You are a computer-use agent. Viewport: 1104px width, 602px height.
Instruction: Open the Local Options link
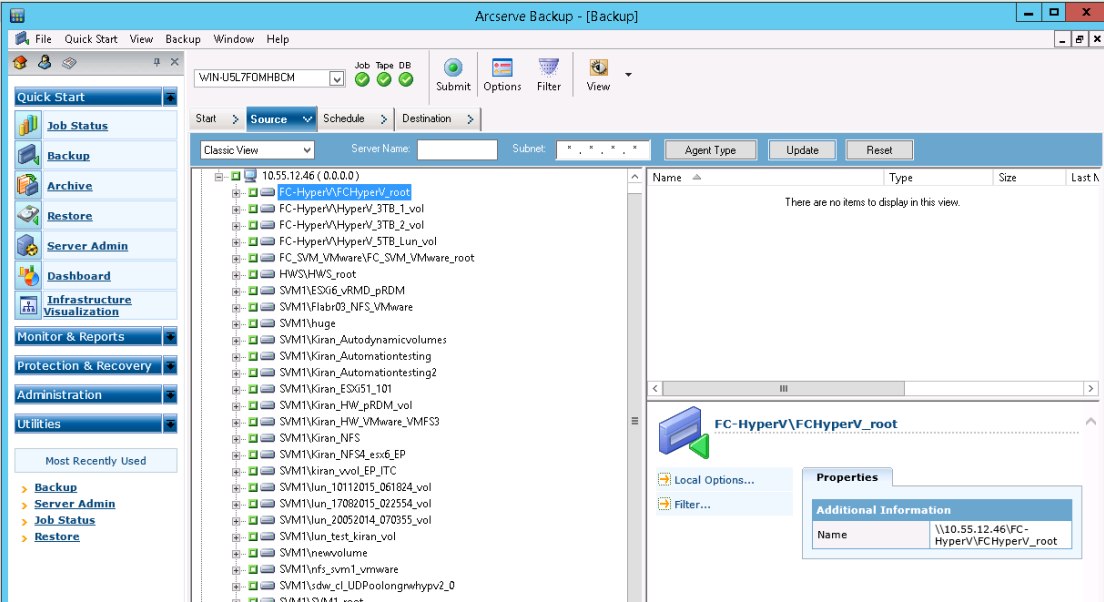click(714, 480)
